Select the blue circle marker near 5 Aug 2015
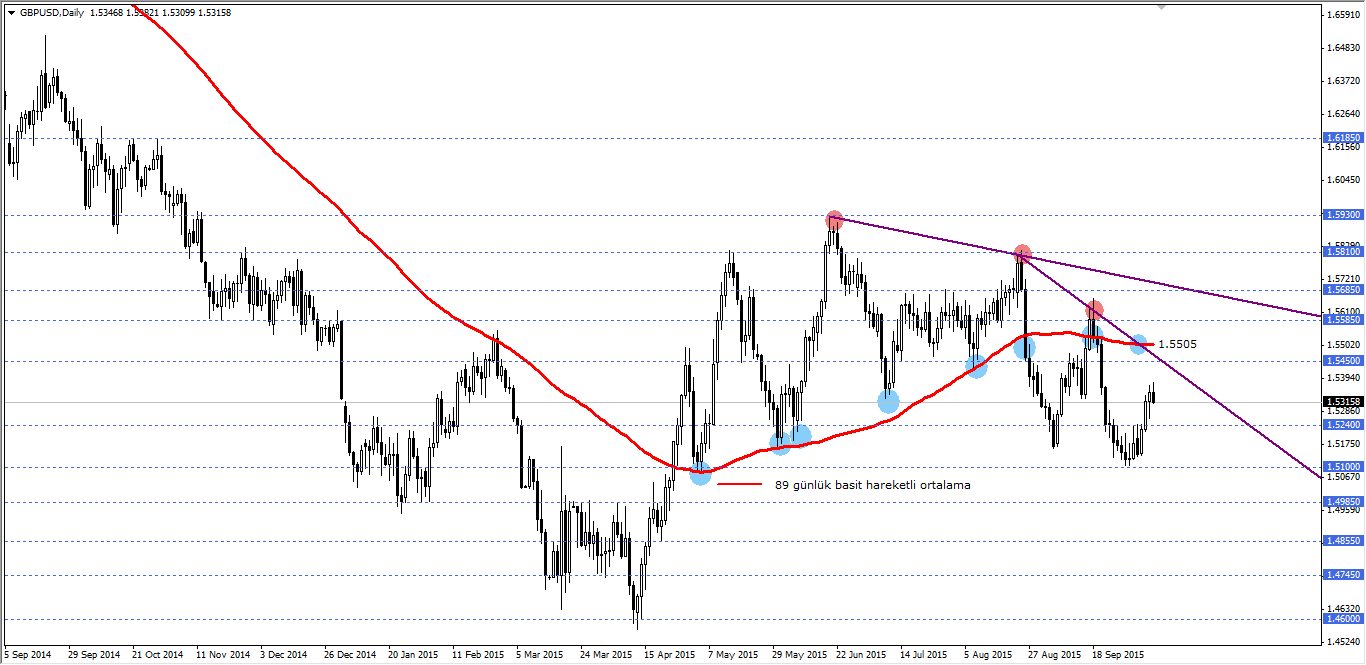The width and height of the screenshot is (1366, 665). coord(977,368)
